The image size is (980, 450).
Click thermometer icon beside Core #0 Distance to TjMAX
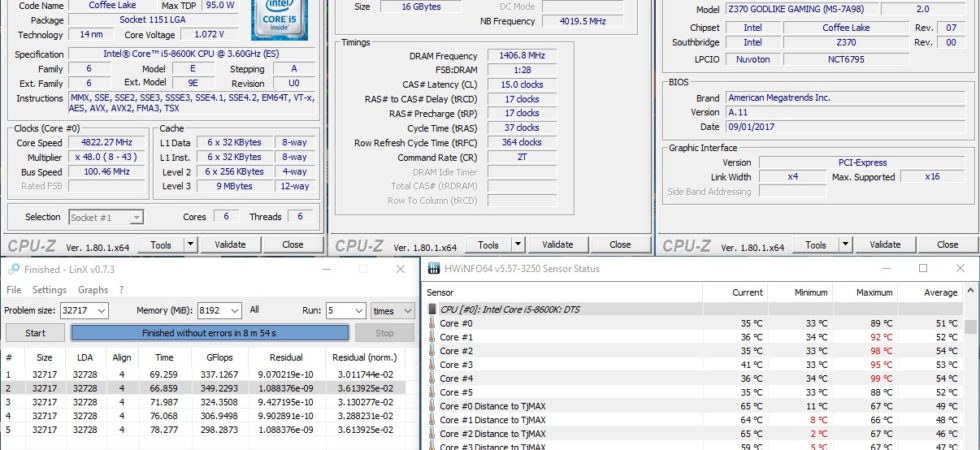click(431, 406)
